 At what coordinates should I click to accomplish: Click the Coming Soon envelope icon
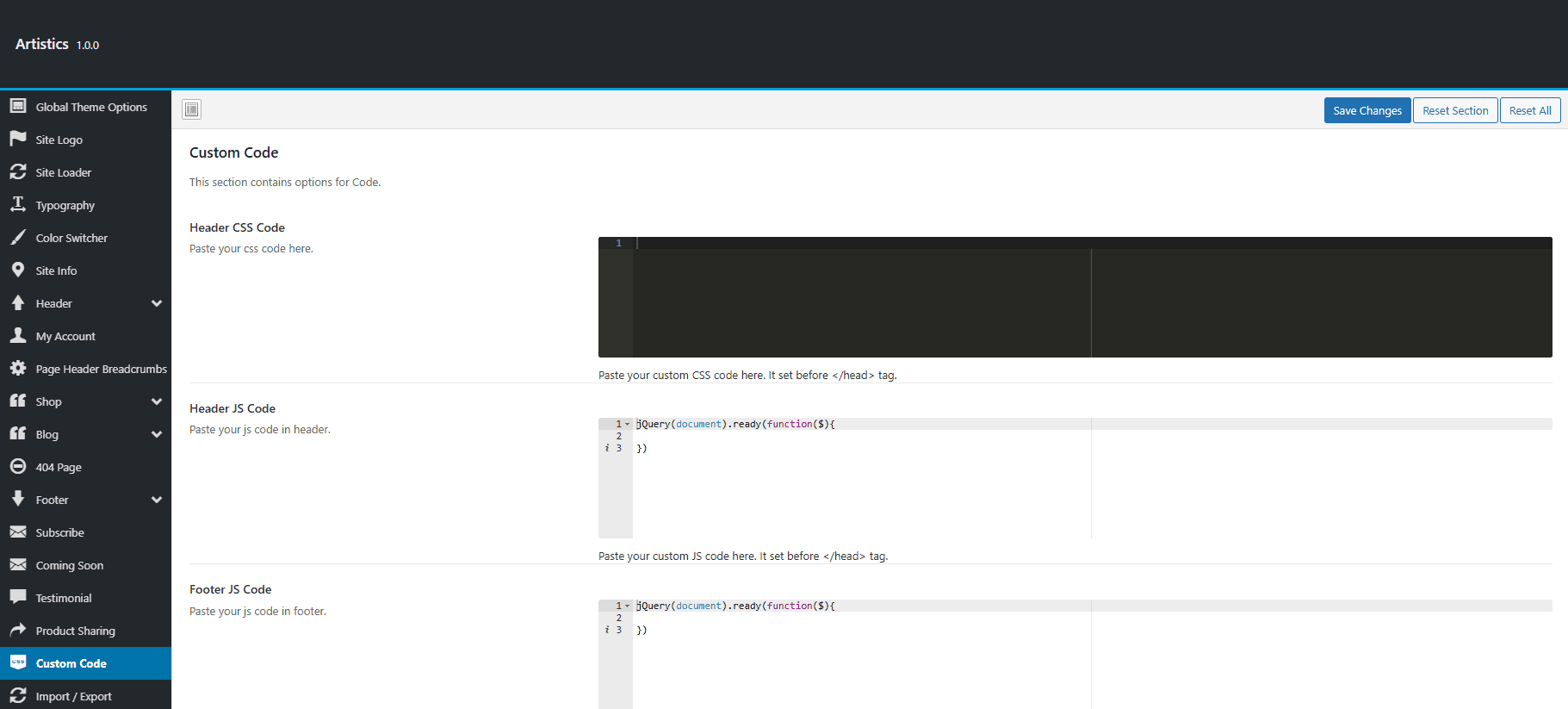[18, 564]
